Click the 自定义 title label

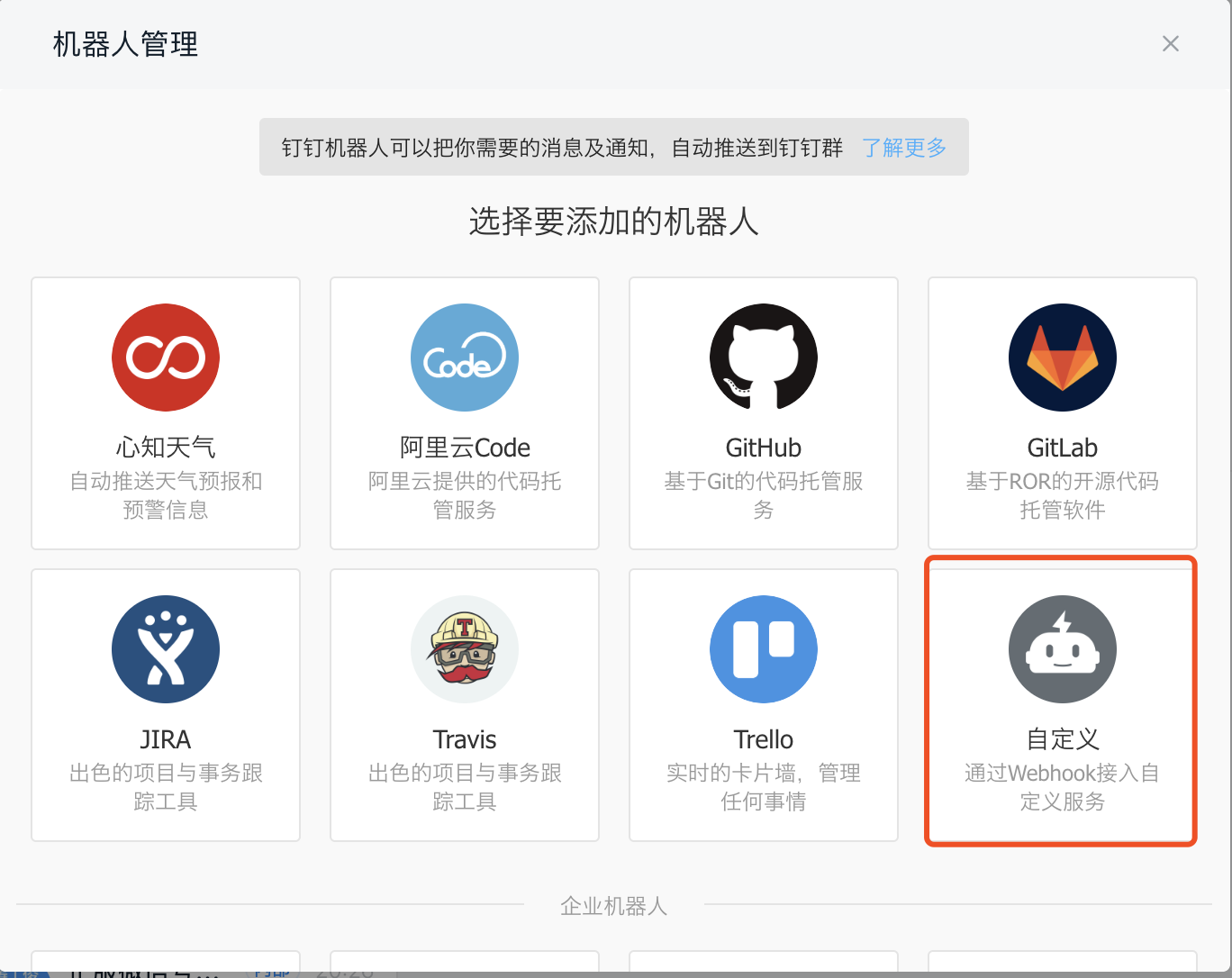click(1063, 739)
